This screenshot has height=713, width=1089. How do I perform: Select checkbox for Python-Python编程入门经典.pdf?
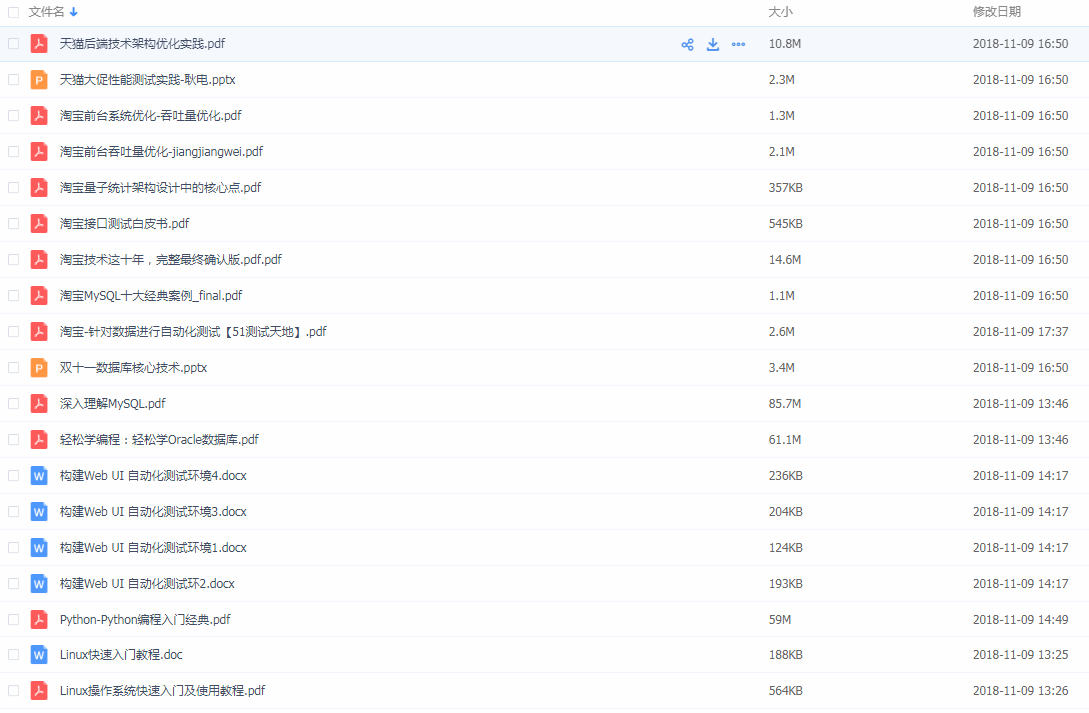coord(13,619)
